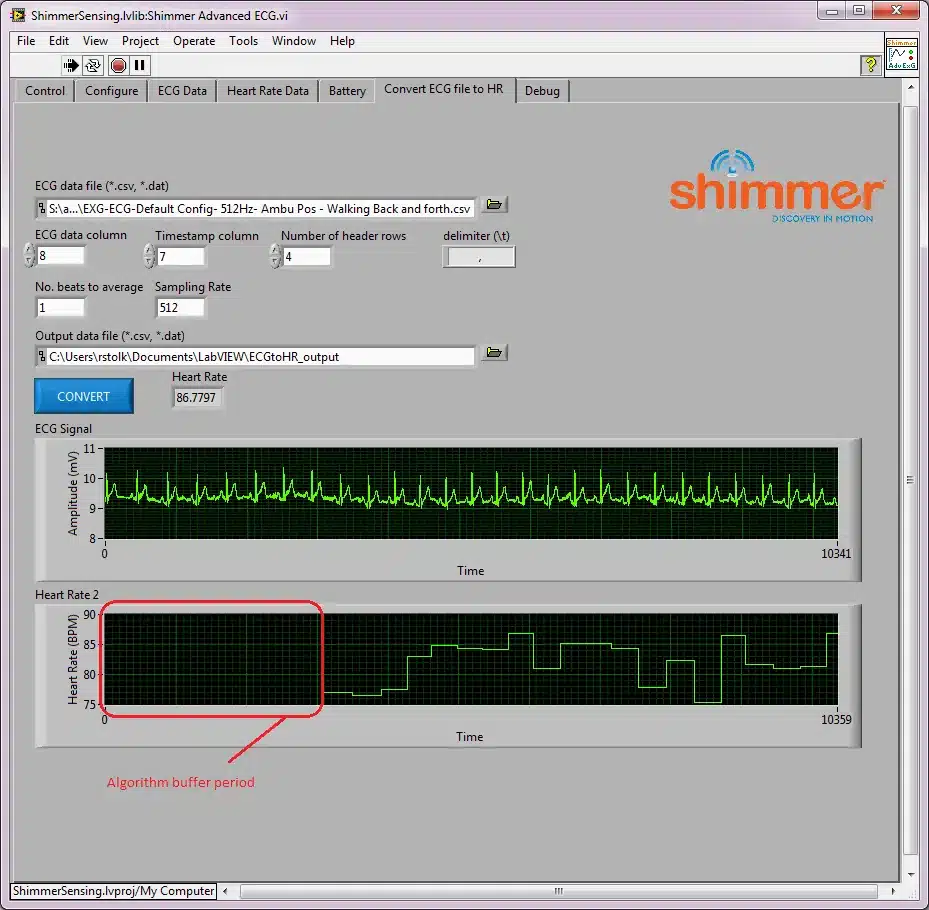This screenshot has height=910, width=929.
Task: Open the File menu
Action: pos(26,41)
